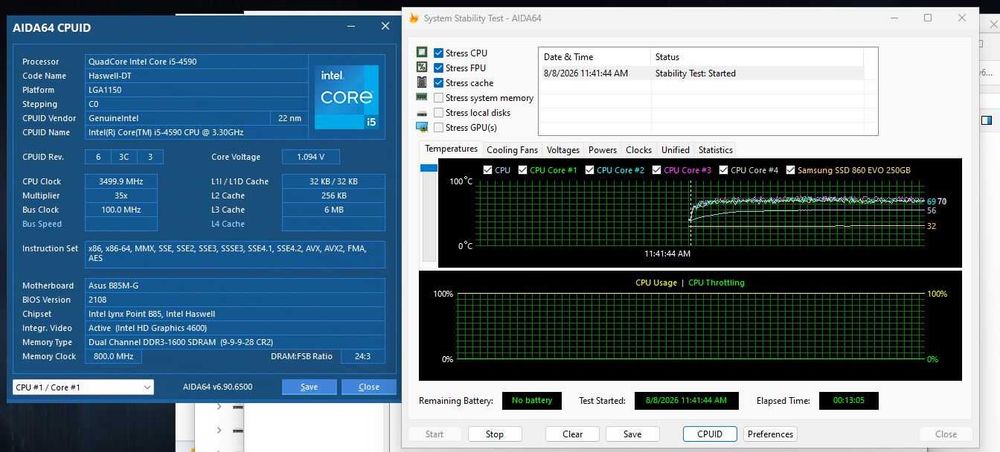
Task: Toggle the CPU Core #3 graph checkbox
Action: [x=656, y=170]
